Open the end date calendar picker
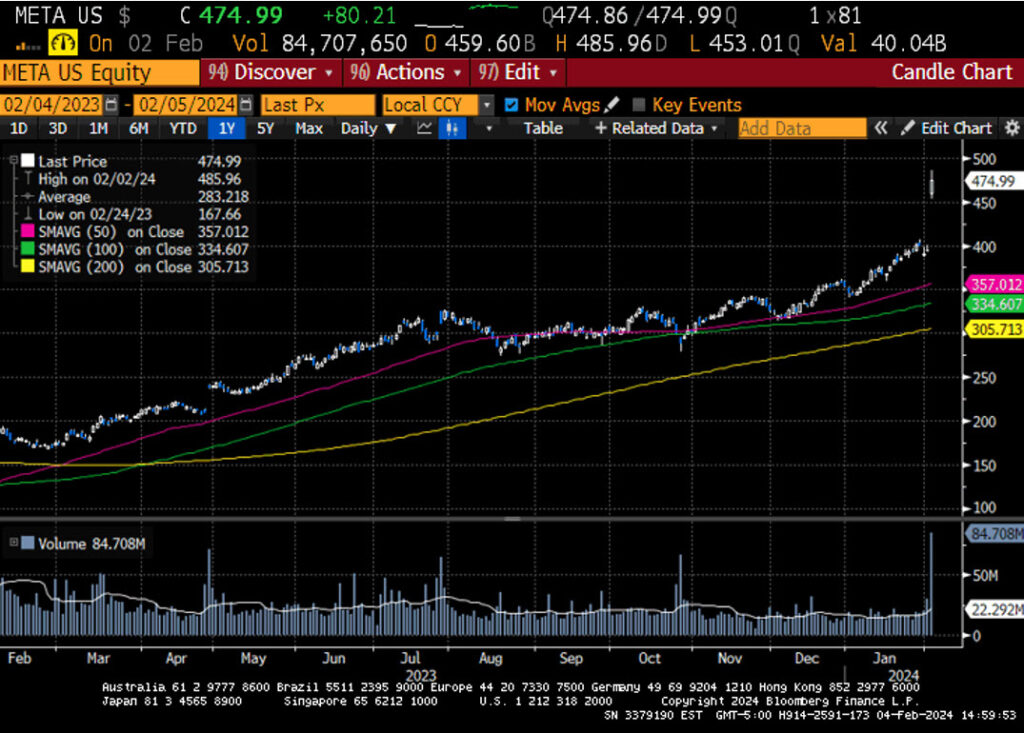 tap(245, 105)
